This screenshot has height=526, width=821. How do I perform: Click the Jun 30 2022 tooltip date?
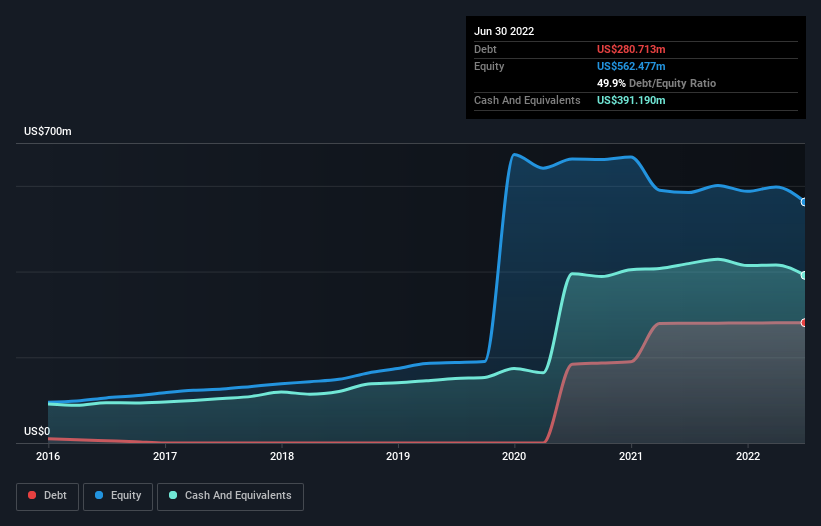point(504,31)
